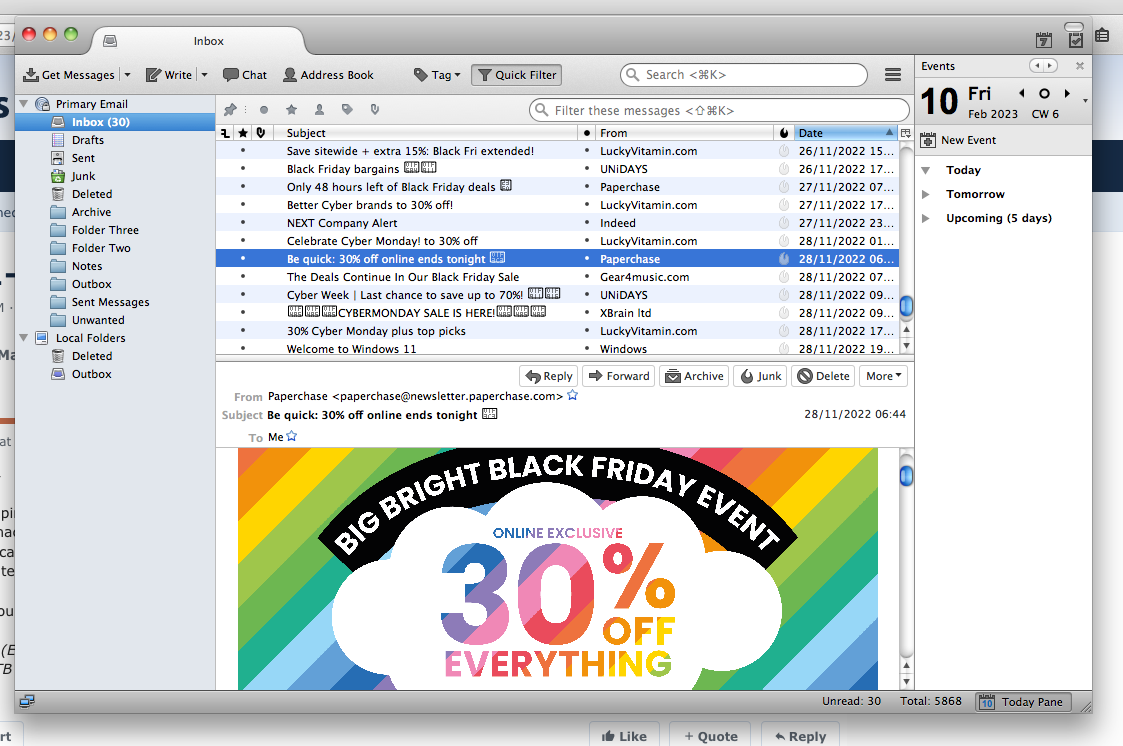This screenshot has width=1123, height=746.
Task: Archive the selected message
Action: (x=694, y=376)
